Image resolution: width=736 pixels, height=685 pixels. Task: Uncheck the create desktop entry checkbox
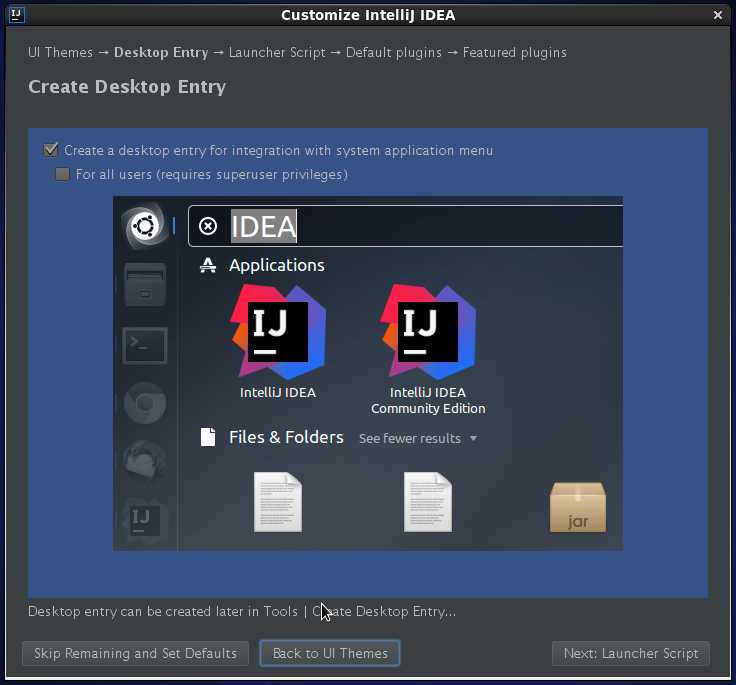50,150
